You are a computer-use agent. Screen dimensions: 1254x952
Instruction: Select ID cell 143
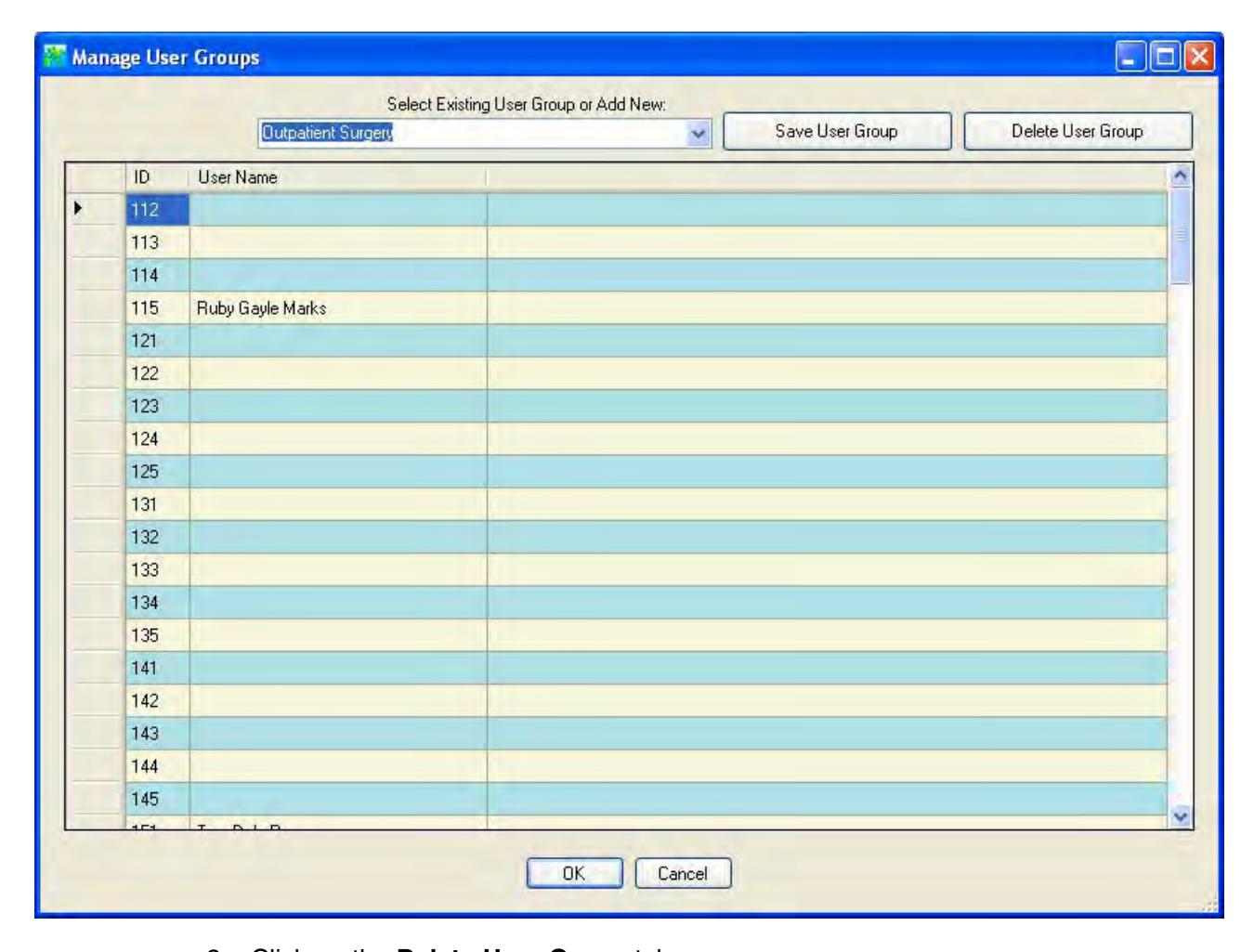pyautogui.click(x=157, y=734)
